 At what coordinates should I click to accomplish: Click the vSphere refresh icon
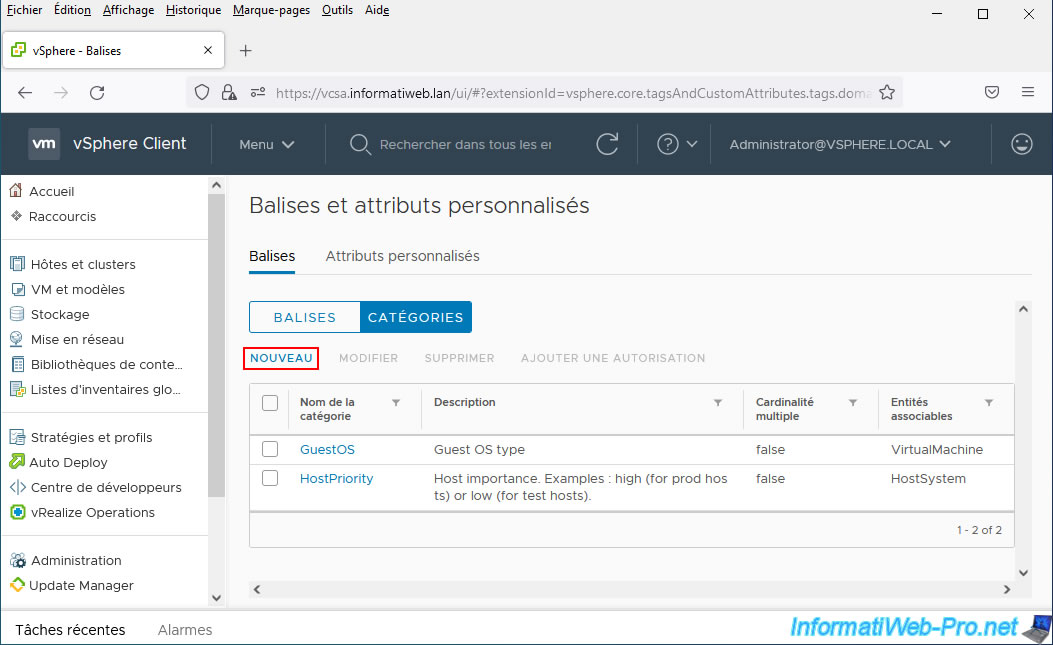point(607,144)
